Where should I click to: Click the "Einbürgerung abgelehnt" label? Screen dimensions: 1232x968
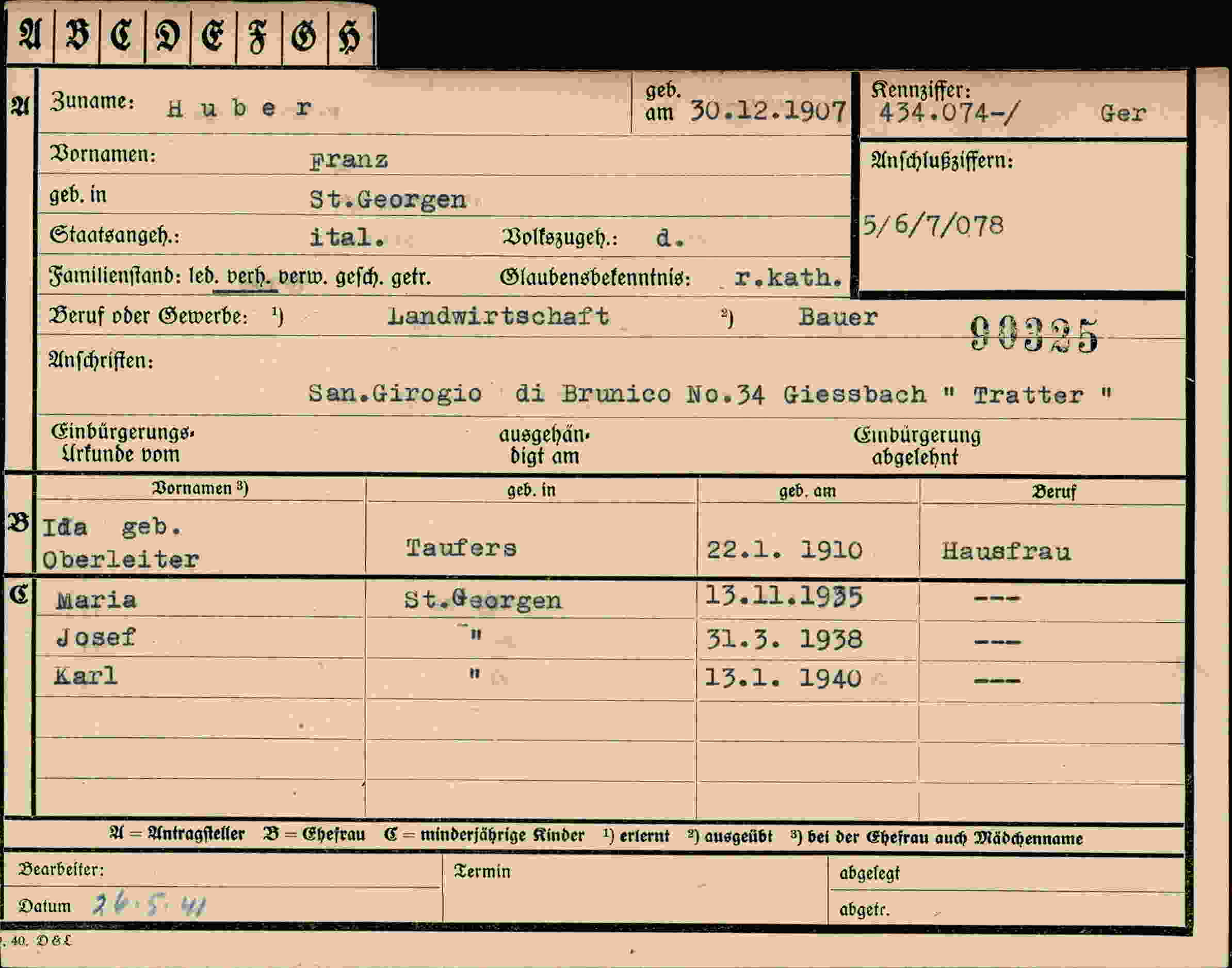(x=917, y=446)
